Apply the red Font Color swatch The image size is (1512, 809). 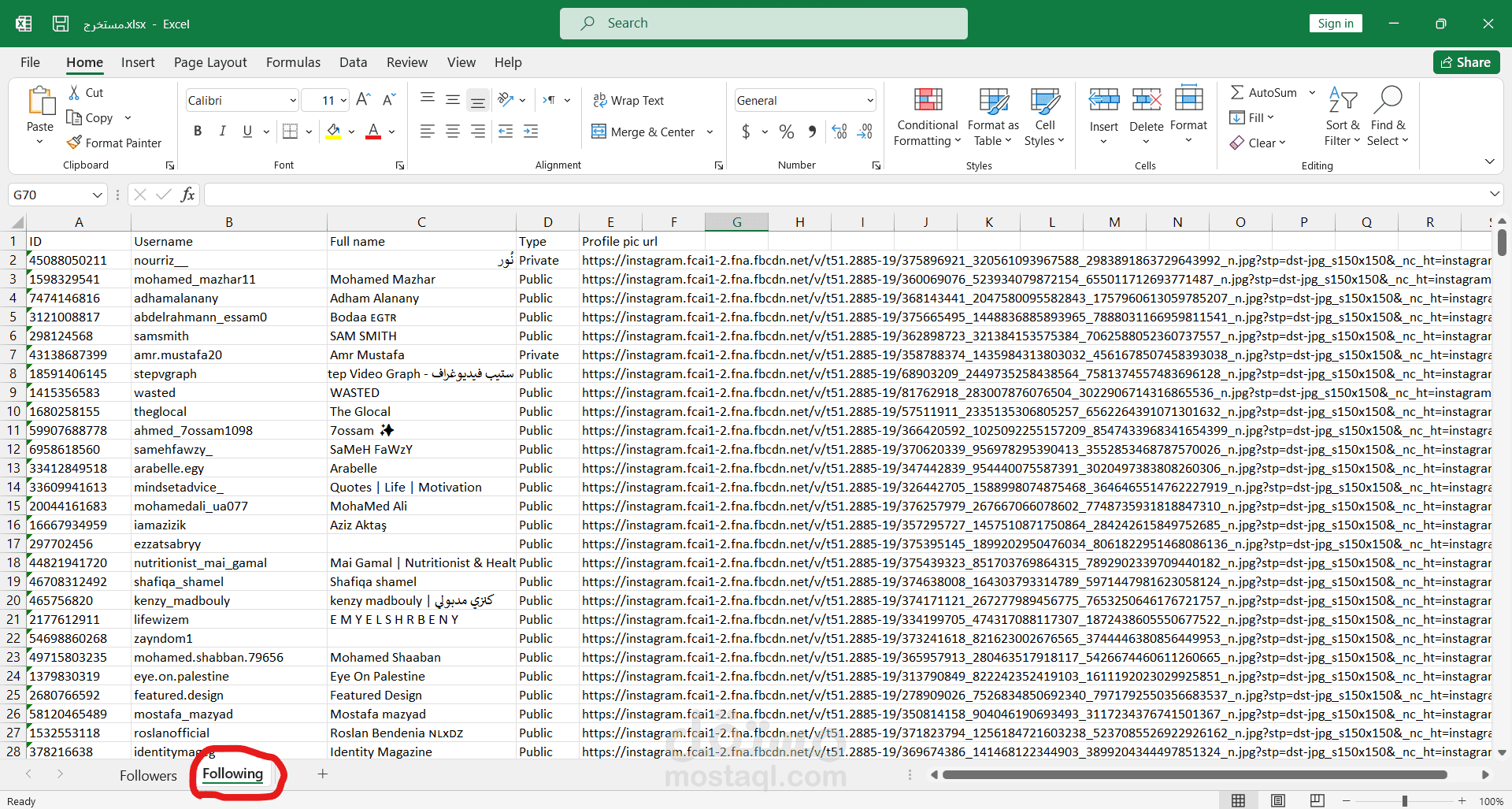374,132
